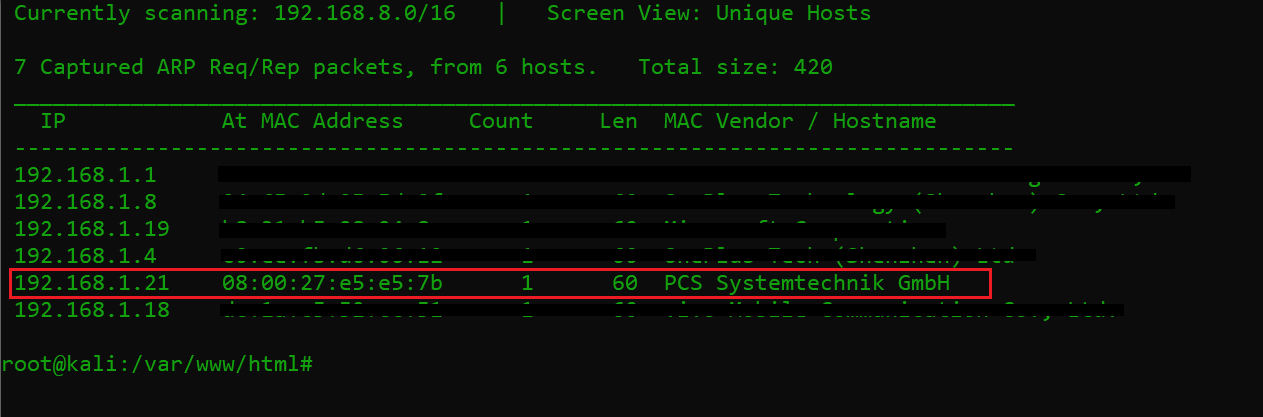Click the 'IP' column header
The height and width of the screenshot is (417, 1263).
tap(53, 122)
